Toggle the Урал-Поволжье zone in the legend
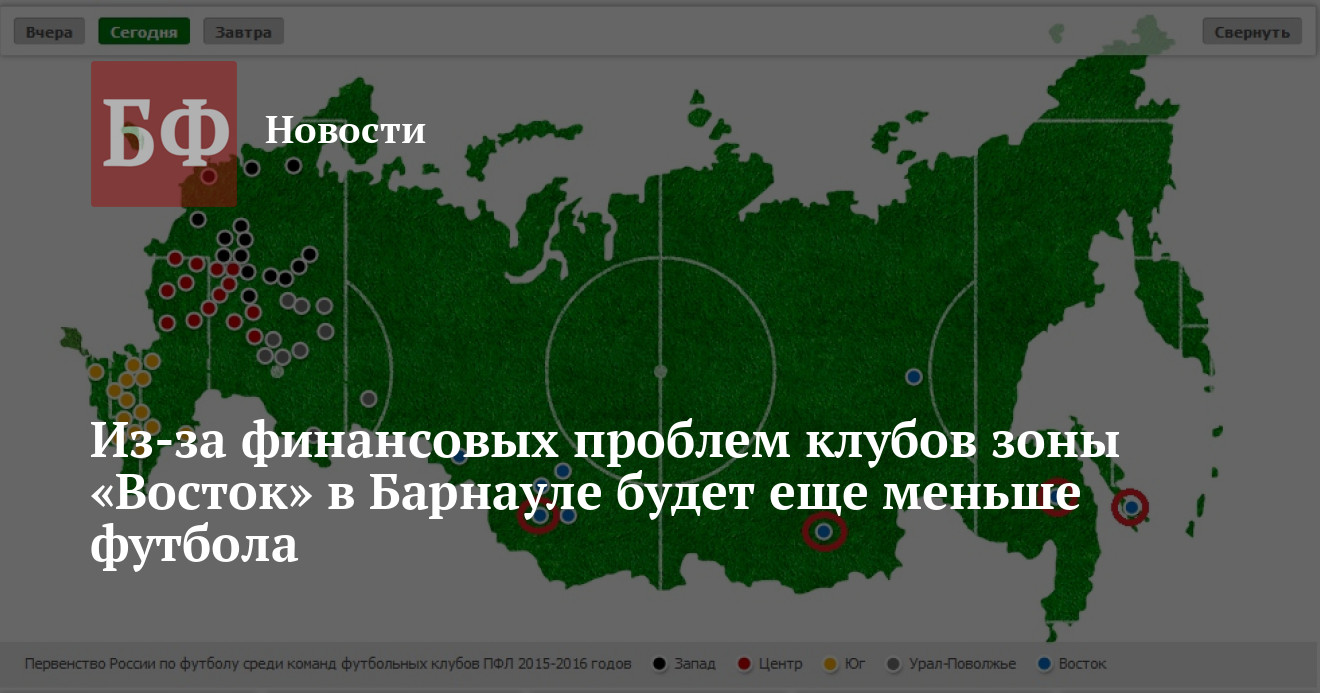The image size is (1320, 693). (951, 664)
